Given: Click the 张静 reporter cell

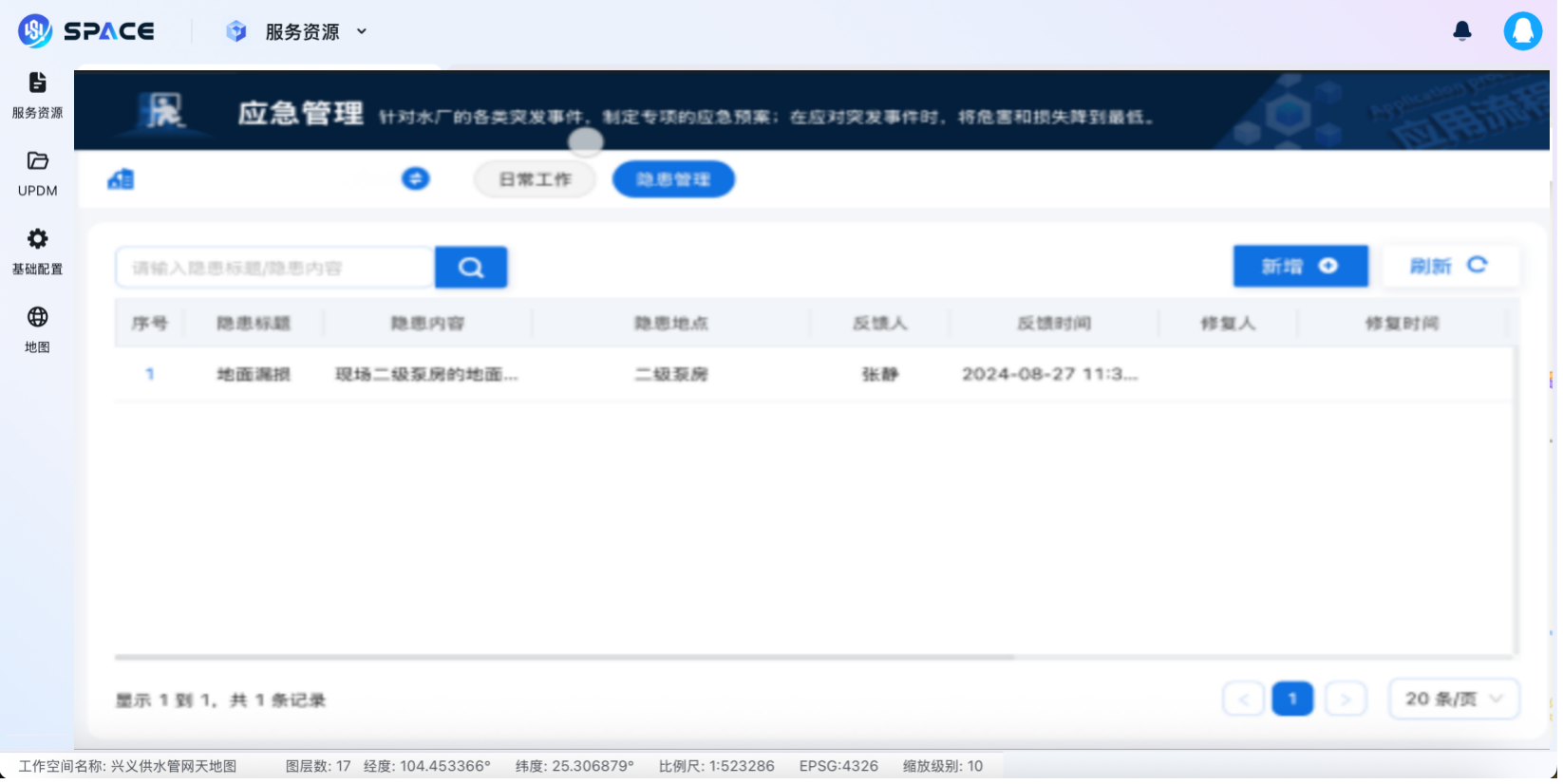Looking at the screenshot, I should coord(880,375).
